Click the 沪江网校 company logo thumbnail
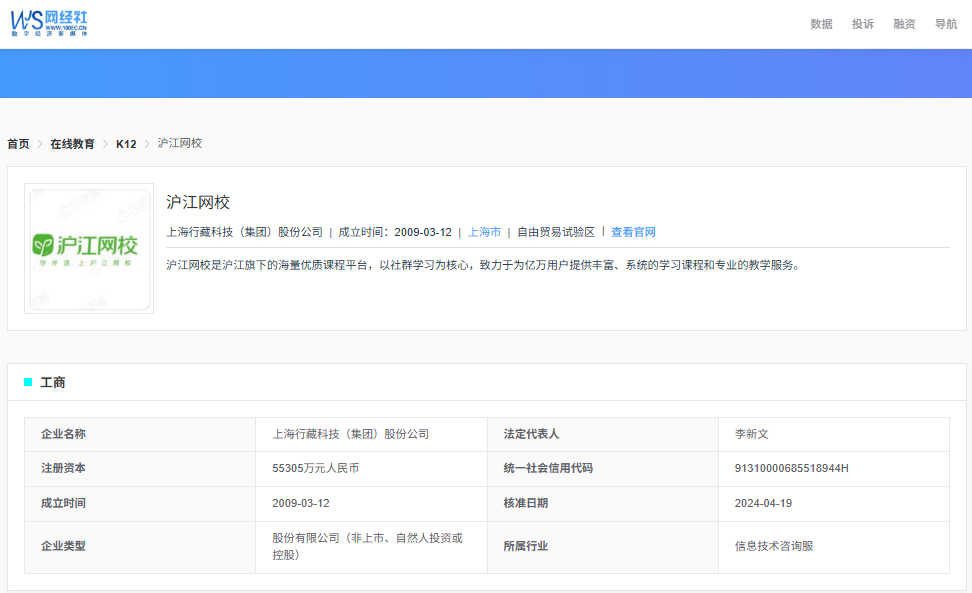Viewport: 972px width, 593px height. [89, 248]
